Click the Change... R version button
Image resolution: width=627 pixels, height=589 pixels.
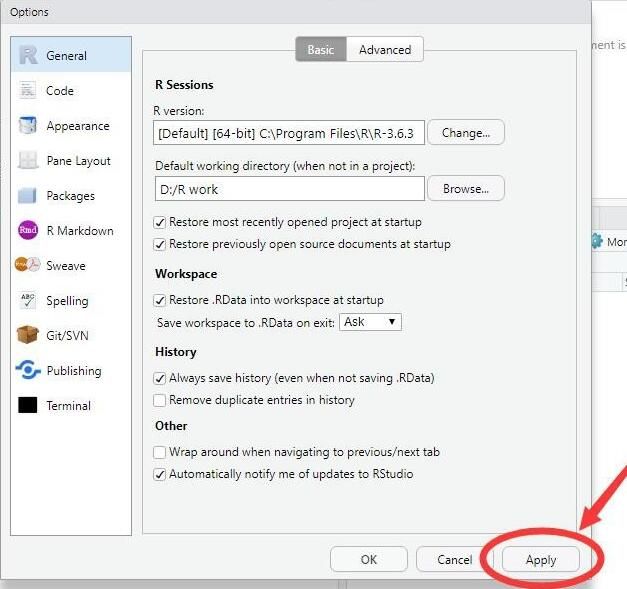[x=466, y=132]
